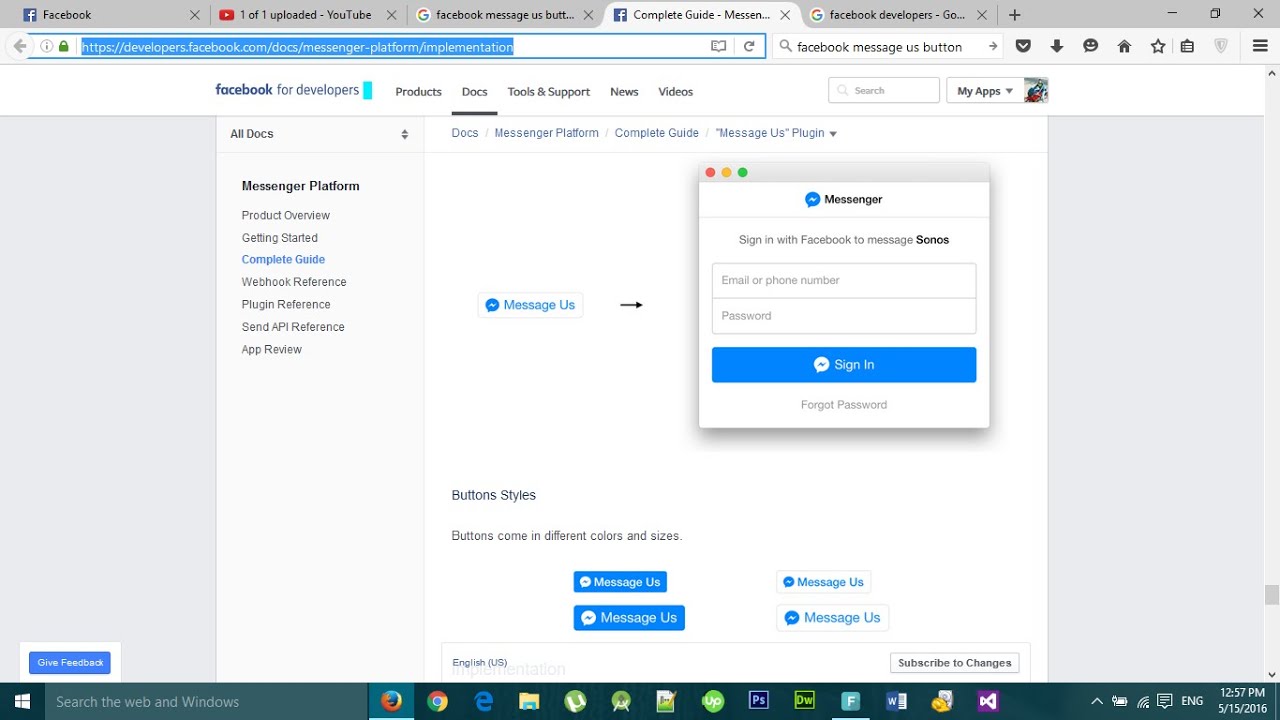The width and height of the screenshot is (1280, 720).
Task: Click Subscribe to Changes button
Action: point(955,662)
